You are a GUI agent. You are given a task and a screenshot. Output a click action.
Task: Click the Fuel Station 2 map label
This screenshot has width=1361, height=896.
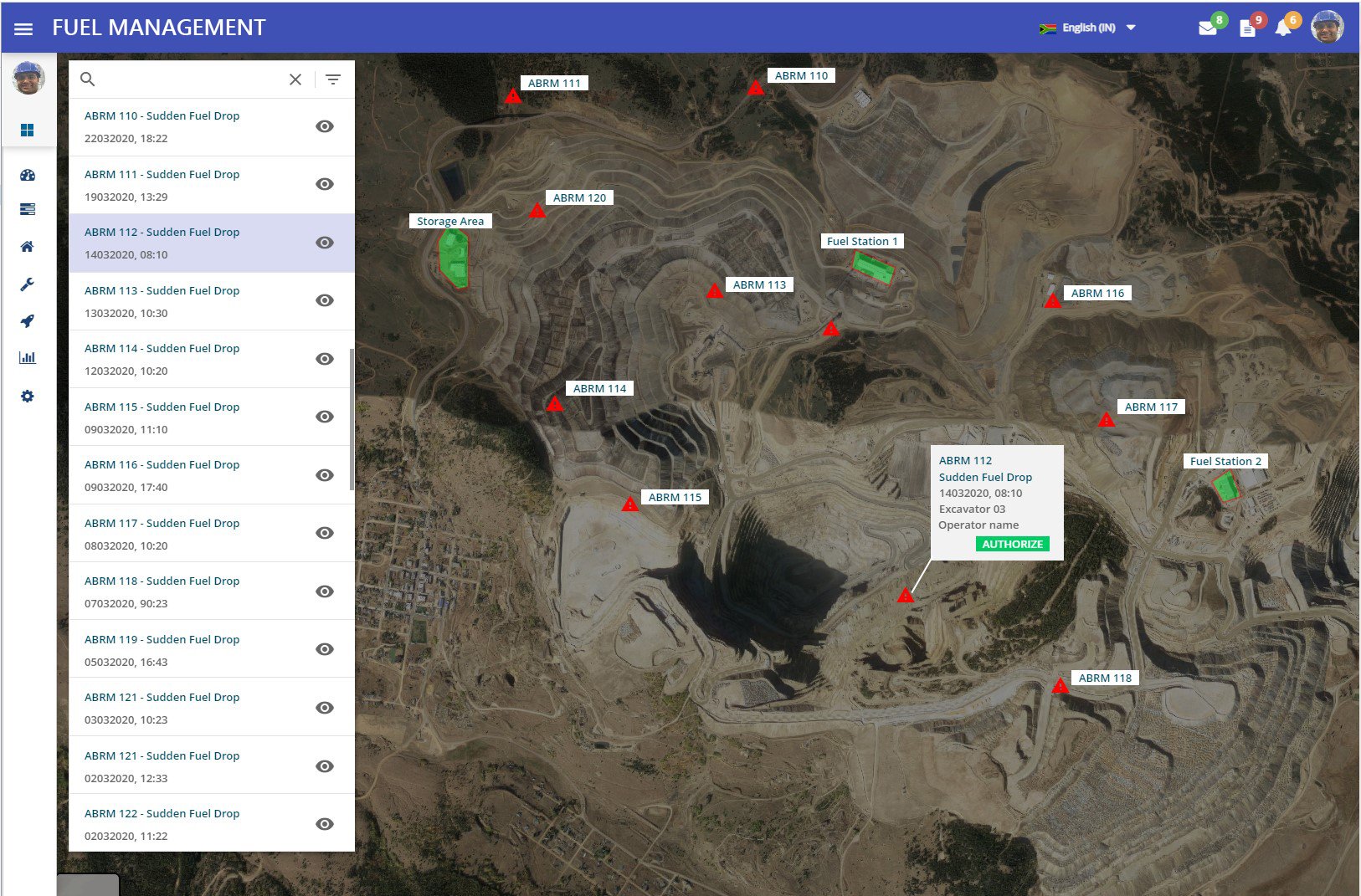(1225, 461)
